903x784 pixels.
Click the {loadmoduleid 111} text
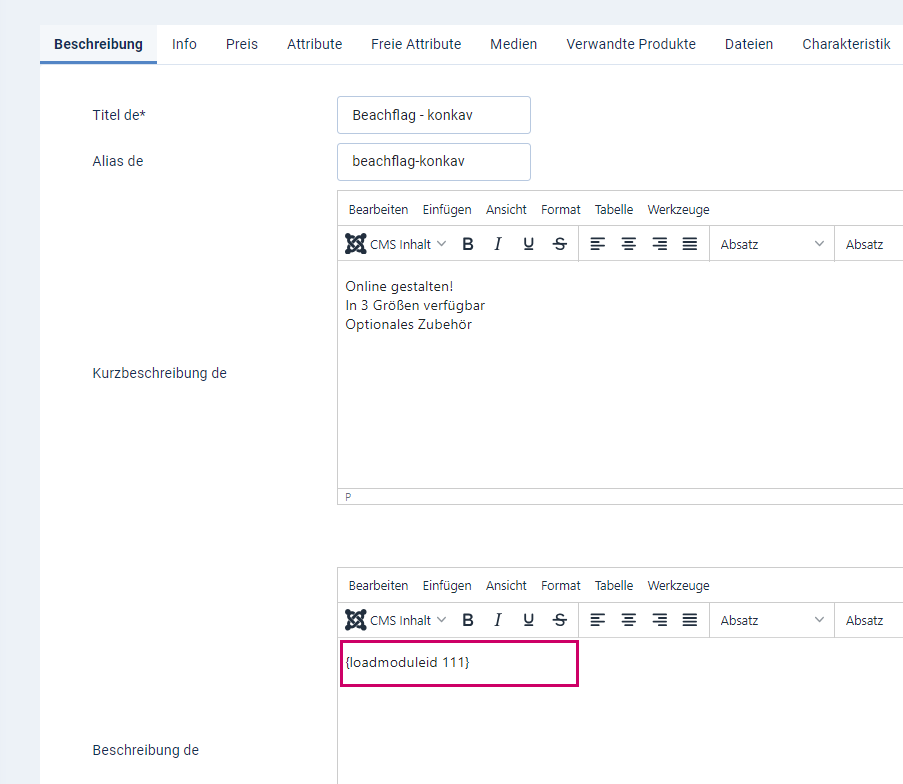[x=407, y=662]
